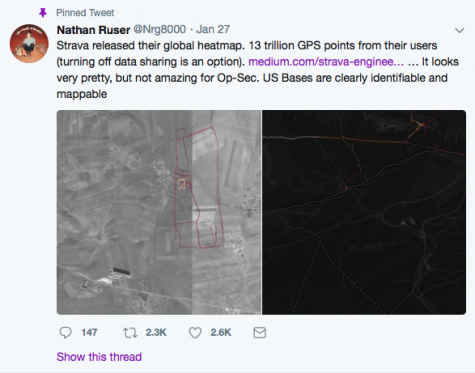Open the Jan 27 tweet timestamp
The width and height of the screenshot is (475, 373).
(x=213, y=29)
